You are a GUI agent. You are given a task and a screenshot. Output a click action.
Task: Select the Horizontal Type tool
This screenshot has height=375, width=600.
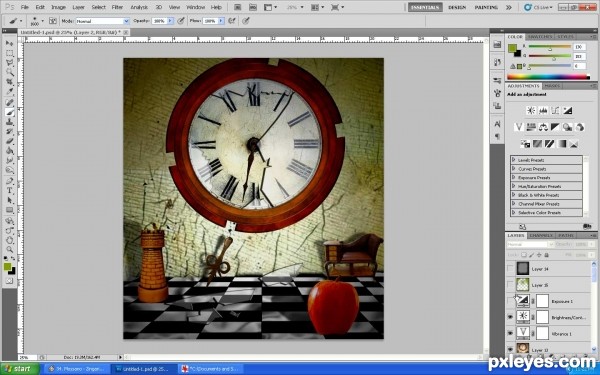[9, 191]
